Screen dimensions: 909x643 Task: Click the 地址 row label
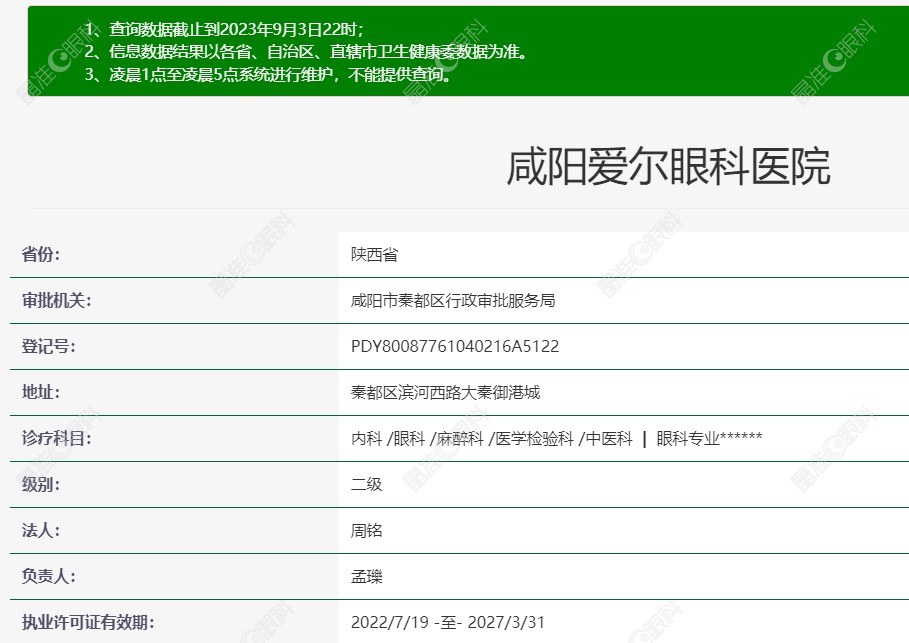coord(41,392)
